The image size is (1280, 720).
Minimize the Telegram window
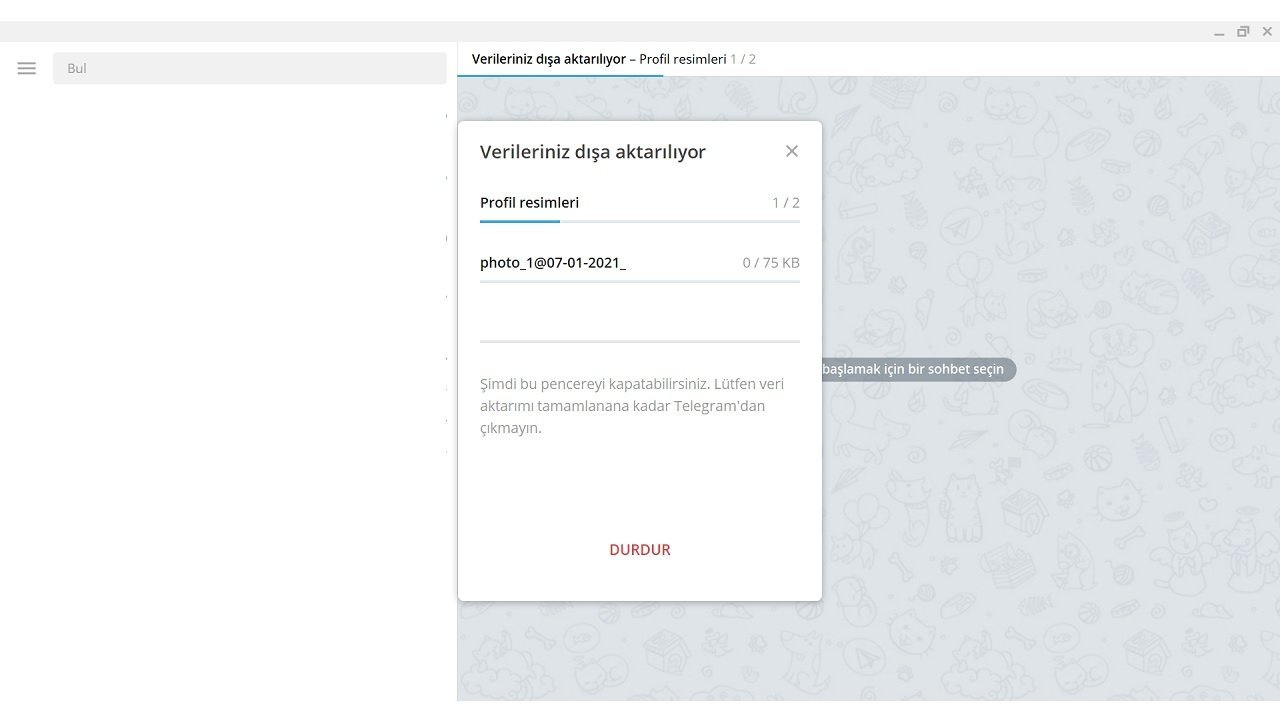pyautogui.click(x=1219, y=32)
